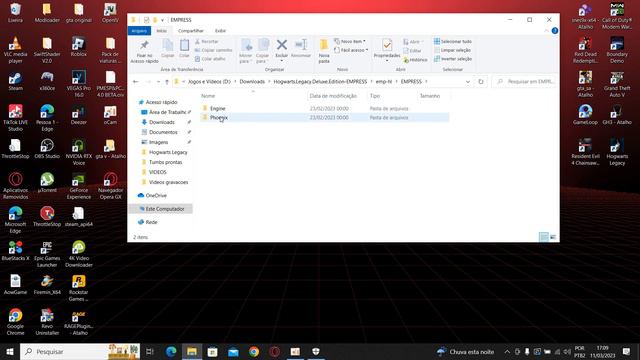Viewport: 640px width, 360px height.
Task: Switch to the Exibir ribbon tab
Action: (220, 31)
